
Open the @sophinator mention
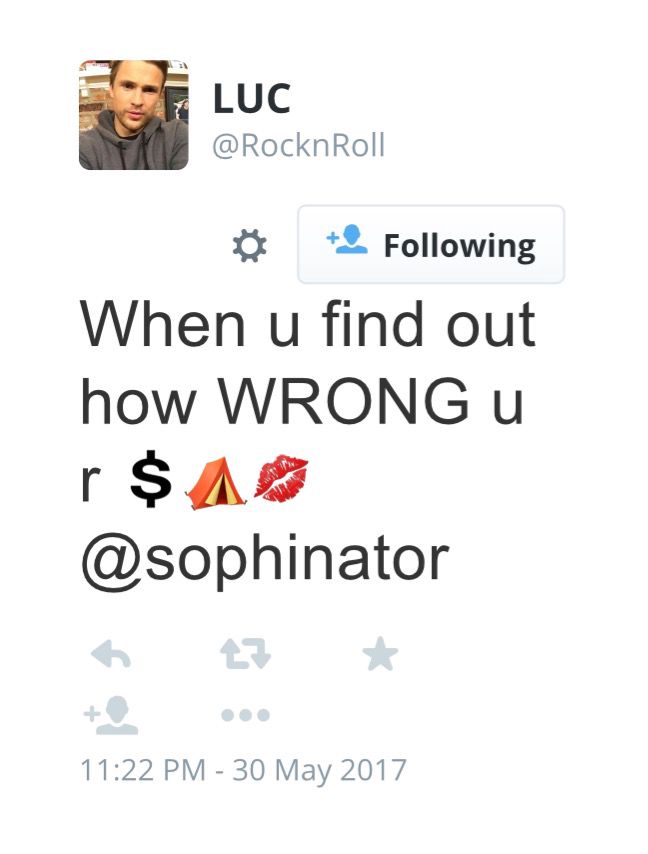[x=265, y=560]
